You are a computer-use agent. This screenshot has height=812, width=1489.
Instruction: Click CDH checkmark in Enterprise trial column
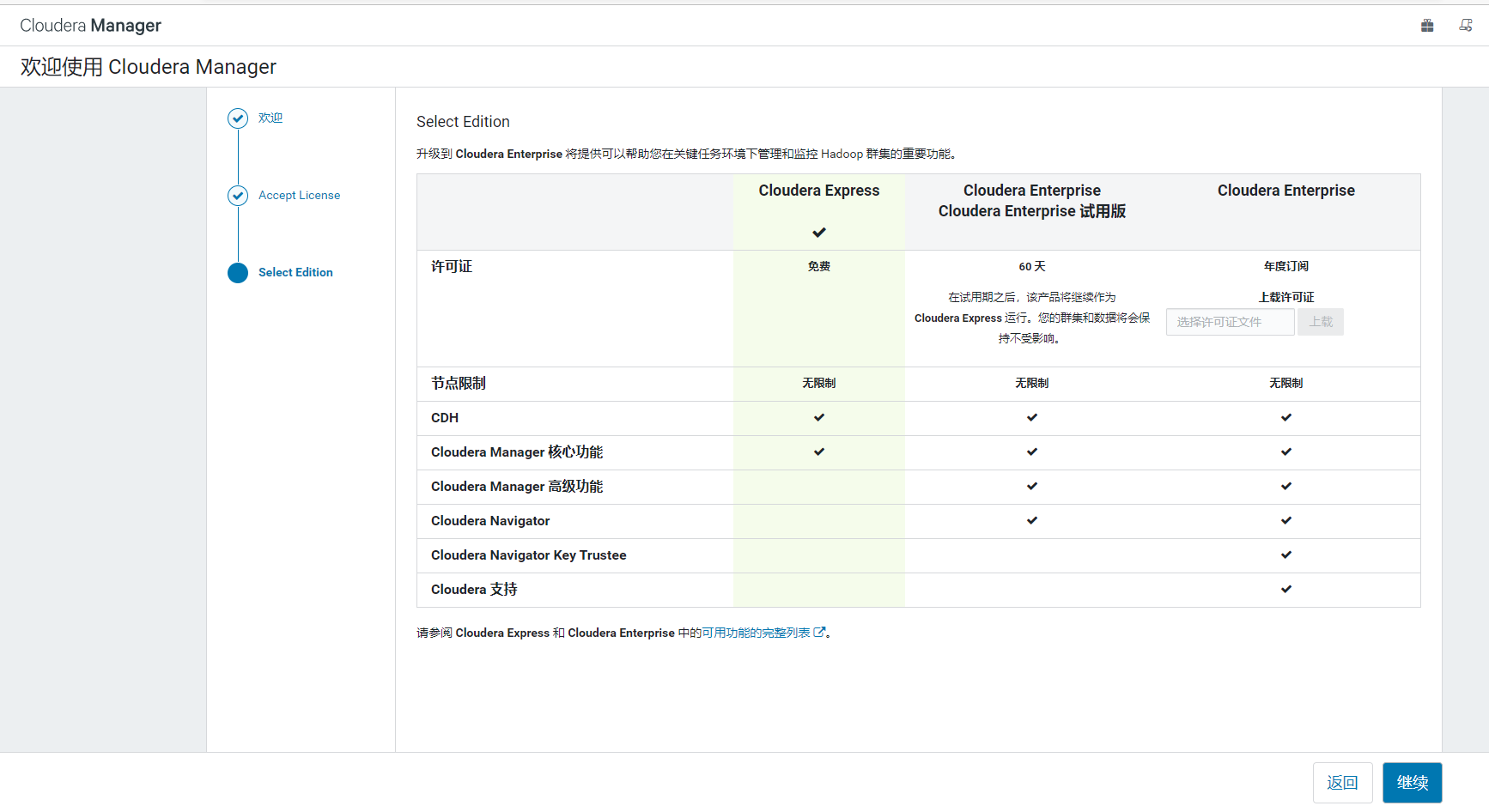(1032, 418)
